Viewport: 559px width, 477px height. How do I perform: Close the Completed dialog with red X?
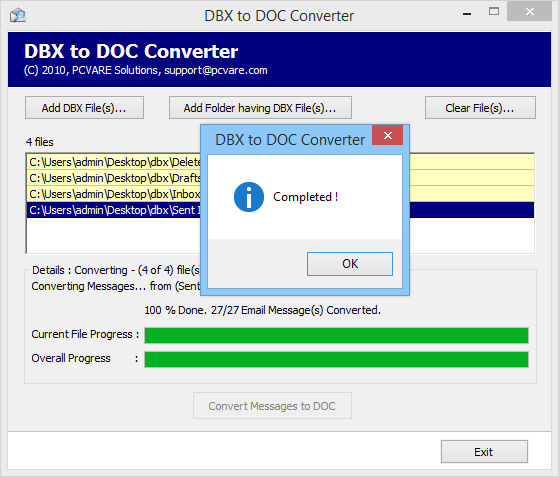click(x=388, y=135)
